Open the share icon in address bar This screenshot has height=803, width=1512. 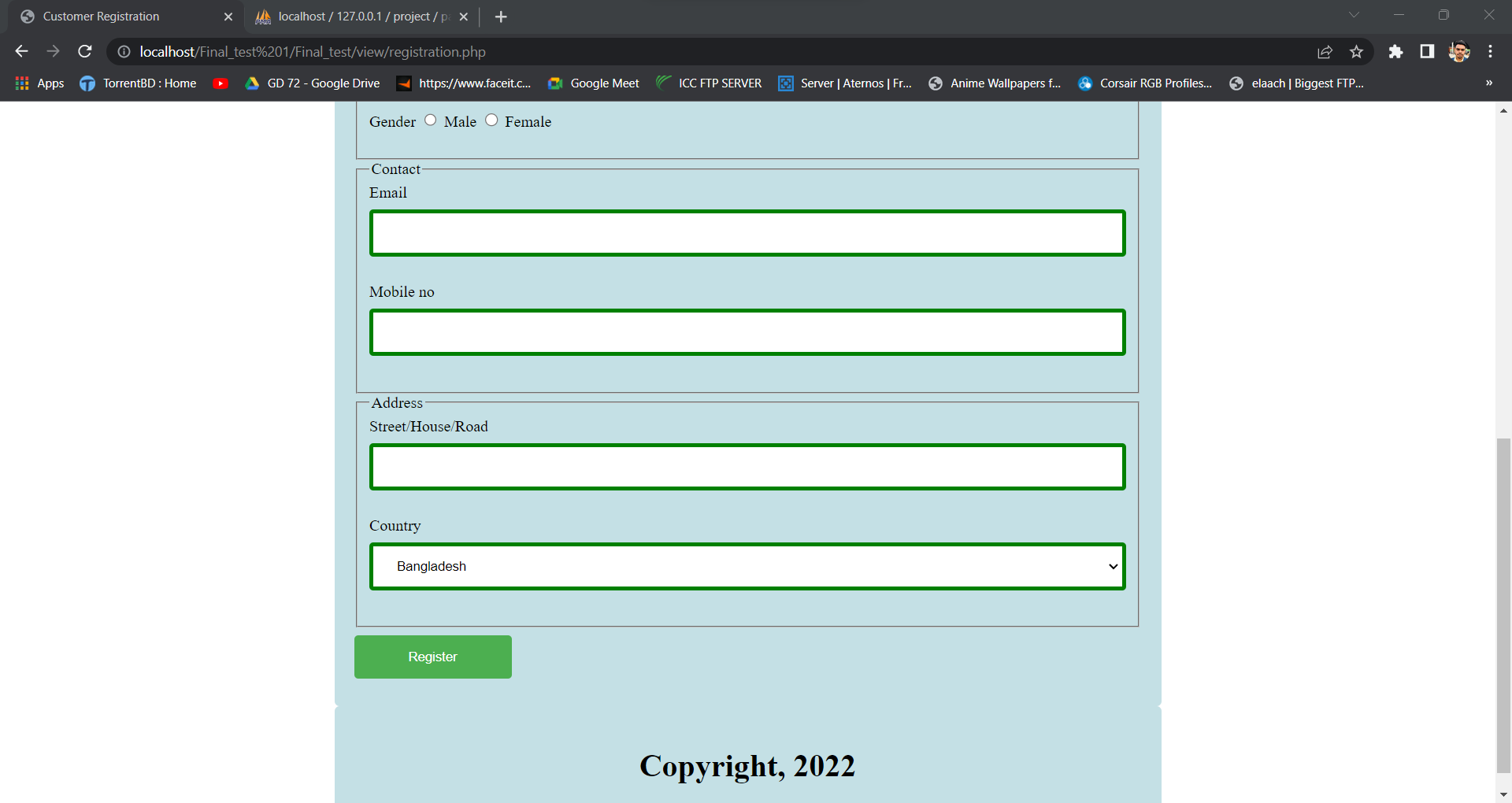tap(1325, 51)
